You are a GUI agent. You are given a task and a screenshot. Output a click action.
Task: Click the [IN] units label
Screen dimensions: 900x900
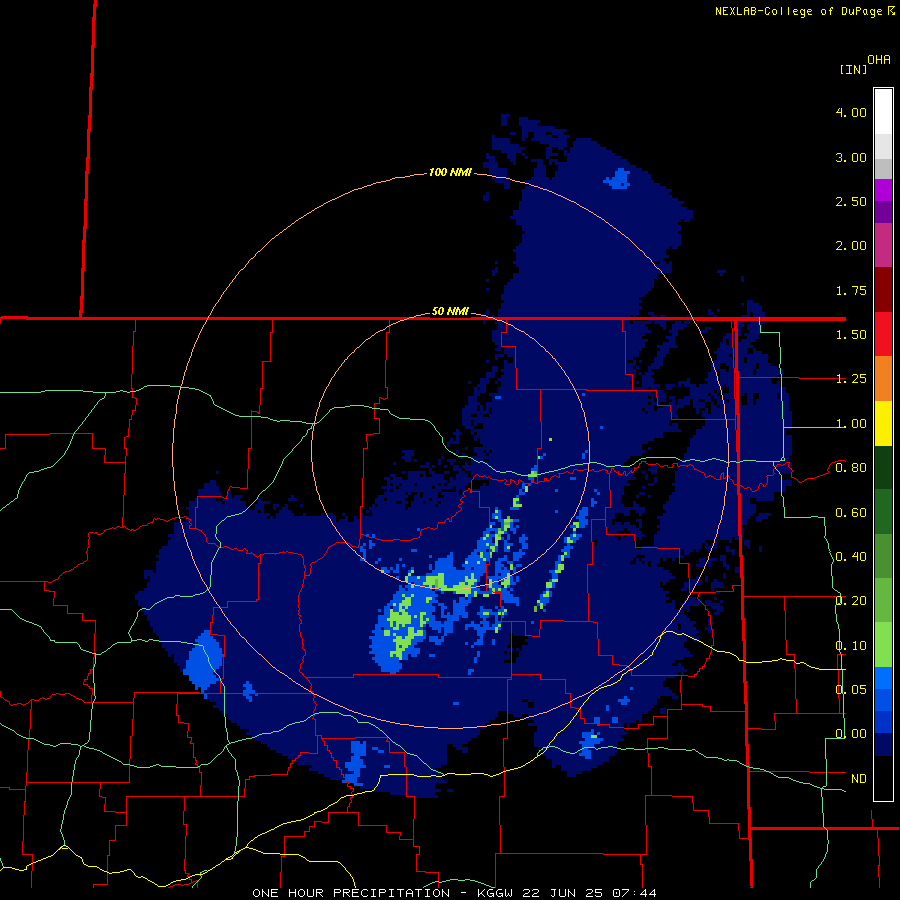(x=853, y=69)
